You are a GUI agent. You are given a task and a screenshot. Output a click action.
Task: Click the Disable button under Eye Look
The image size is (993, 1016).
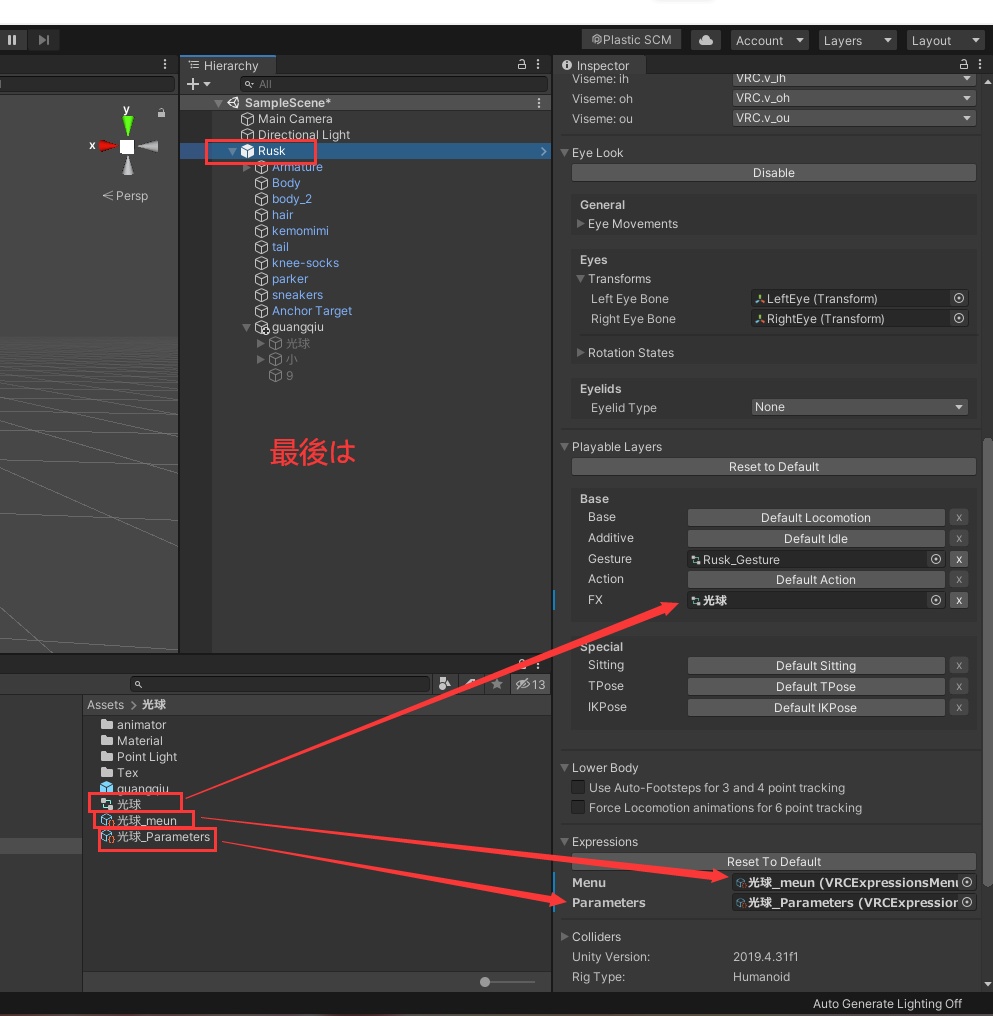coord(773,172)
